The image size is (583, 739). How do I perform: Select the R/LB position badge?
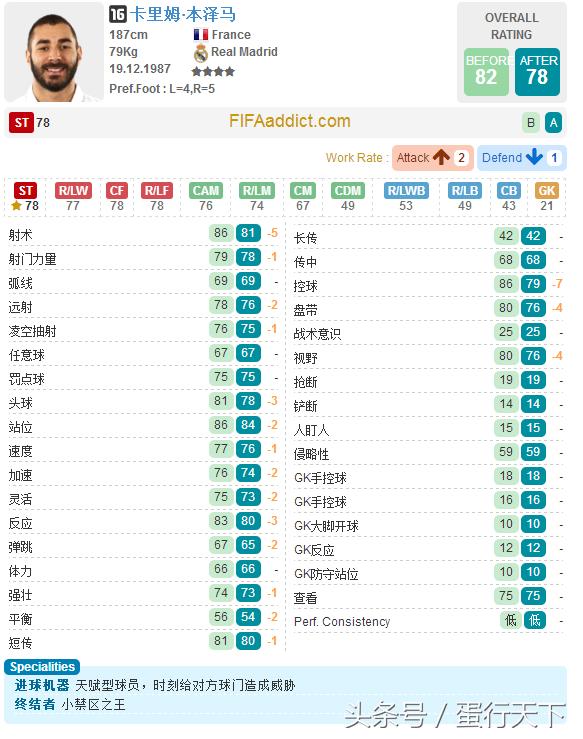[x=465, y=190]
